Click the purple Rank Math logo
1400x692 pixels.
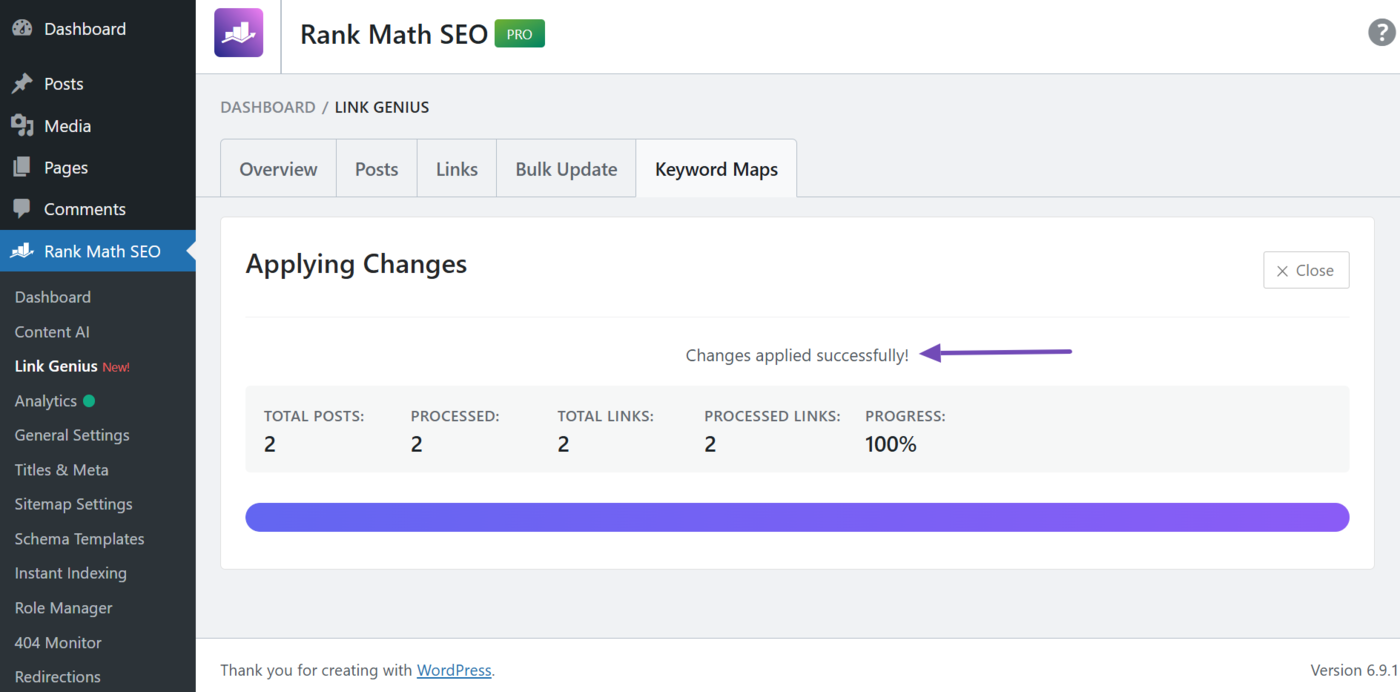[x=239, y=33]
